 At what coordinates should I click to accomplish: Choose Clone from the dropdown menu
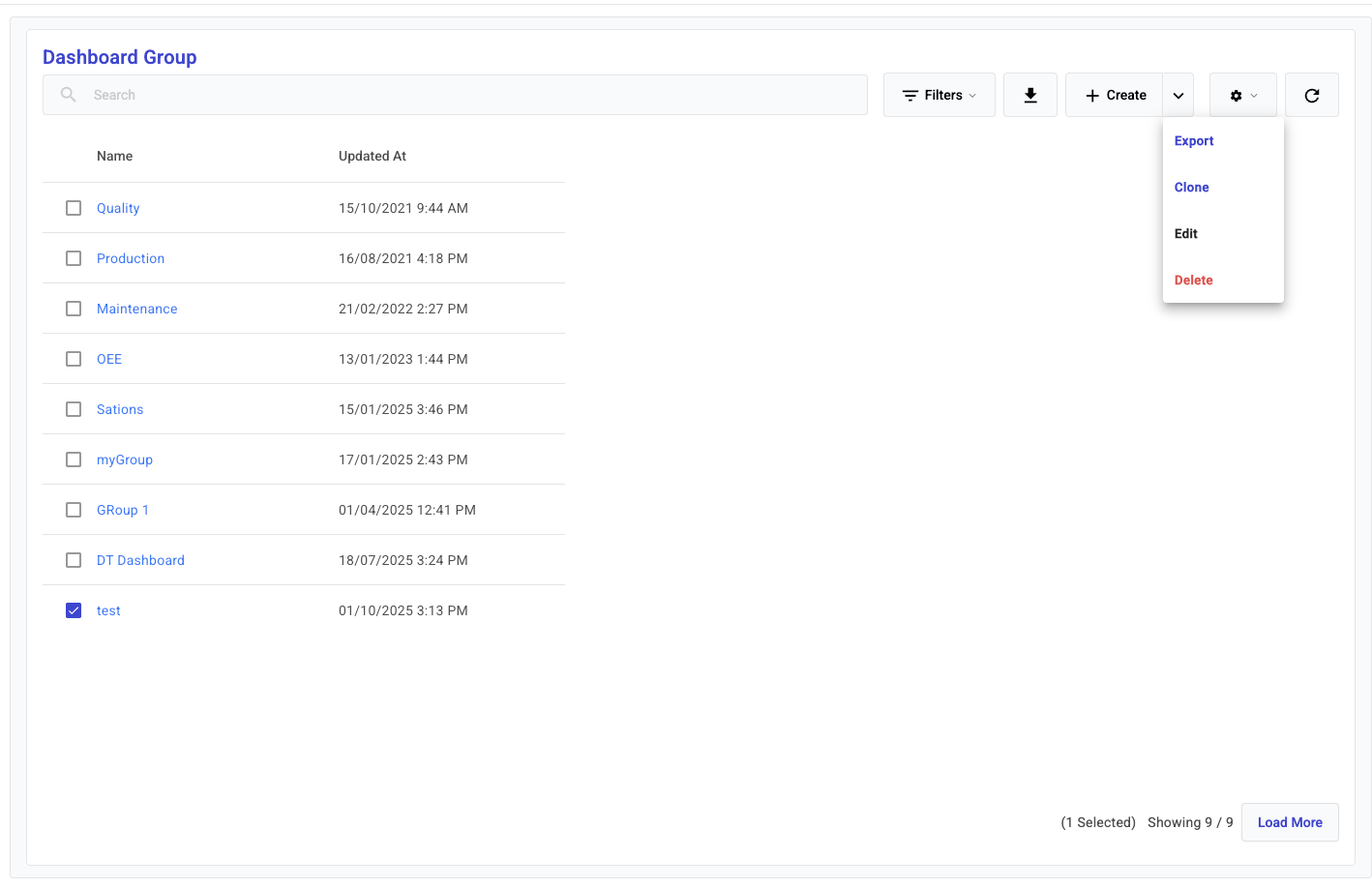1192,188
